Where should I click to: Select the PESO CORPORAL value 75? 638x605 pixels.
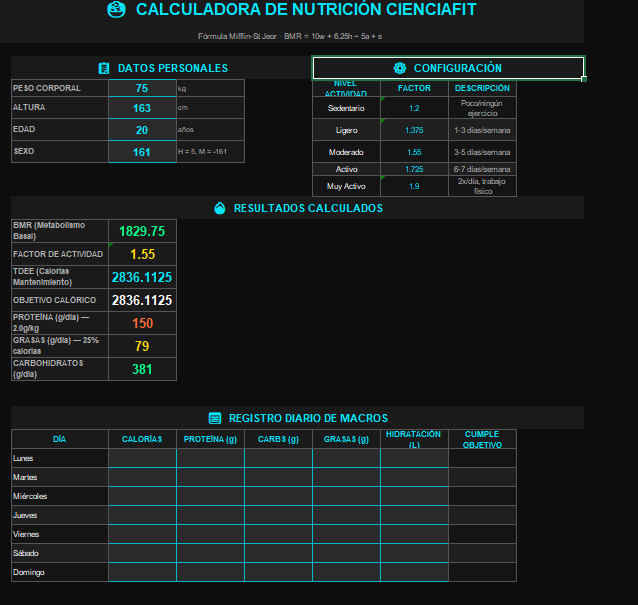click(x=142, y=88)
